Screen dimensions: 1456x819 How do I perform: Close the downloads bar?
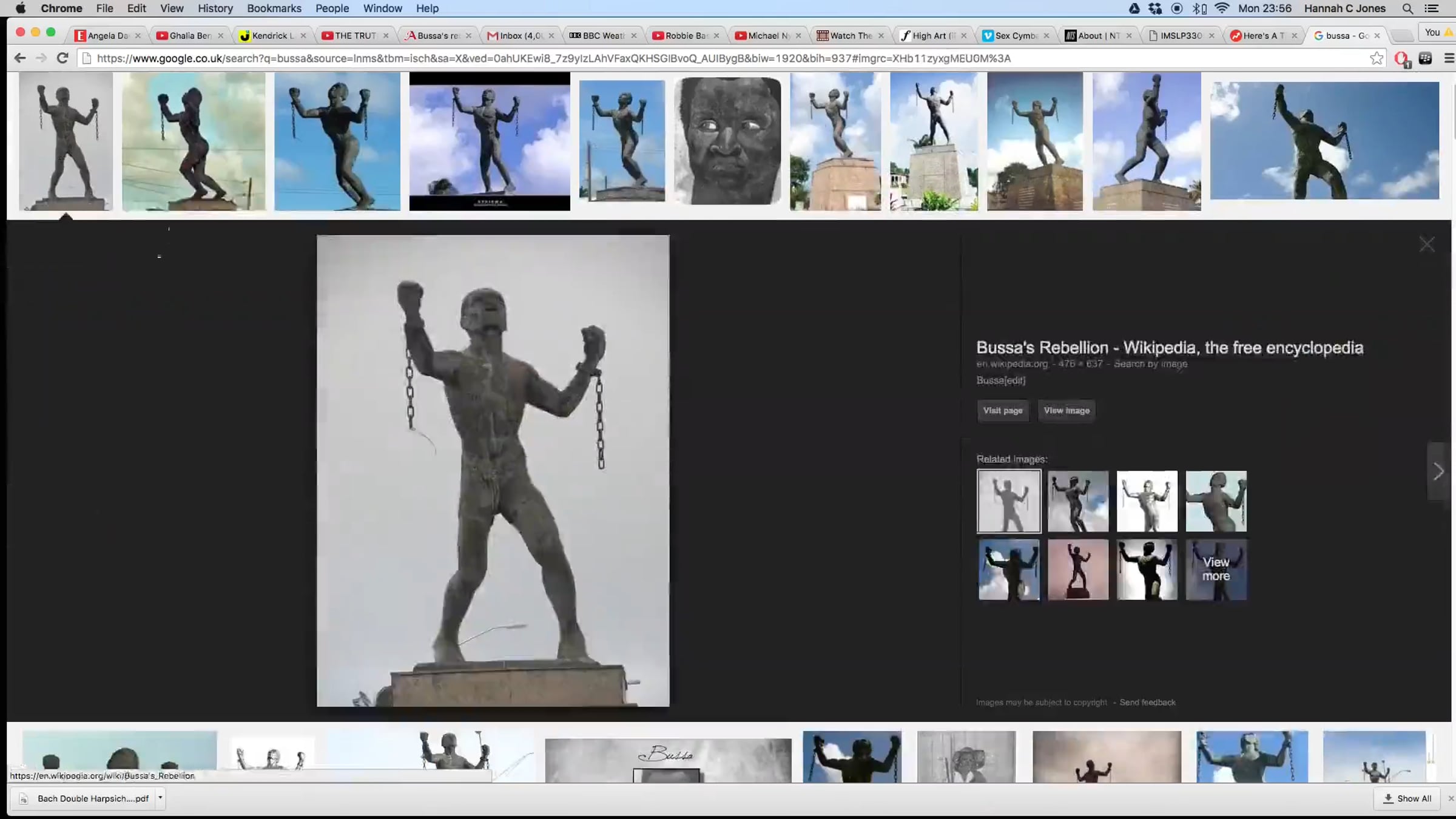(x=1451, y=798)
